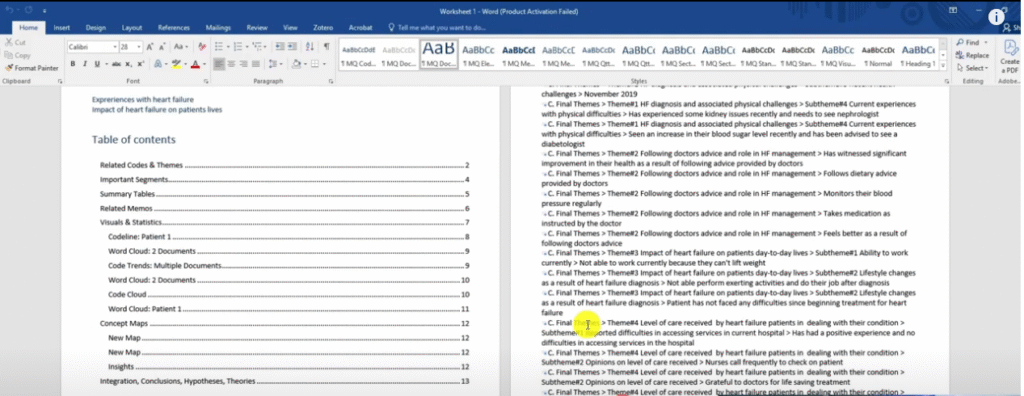Toggle Show/Hide paragraph marks

[327, 47]
